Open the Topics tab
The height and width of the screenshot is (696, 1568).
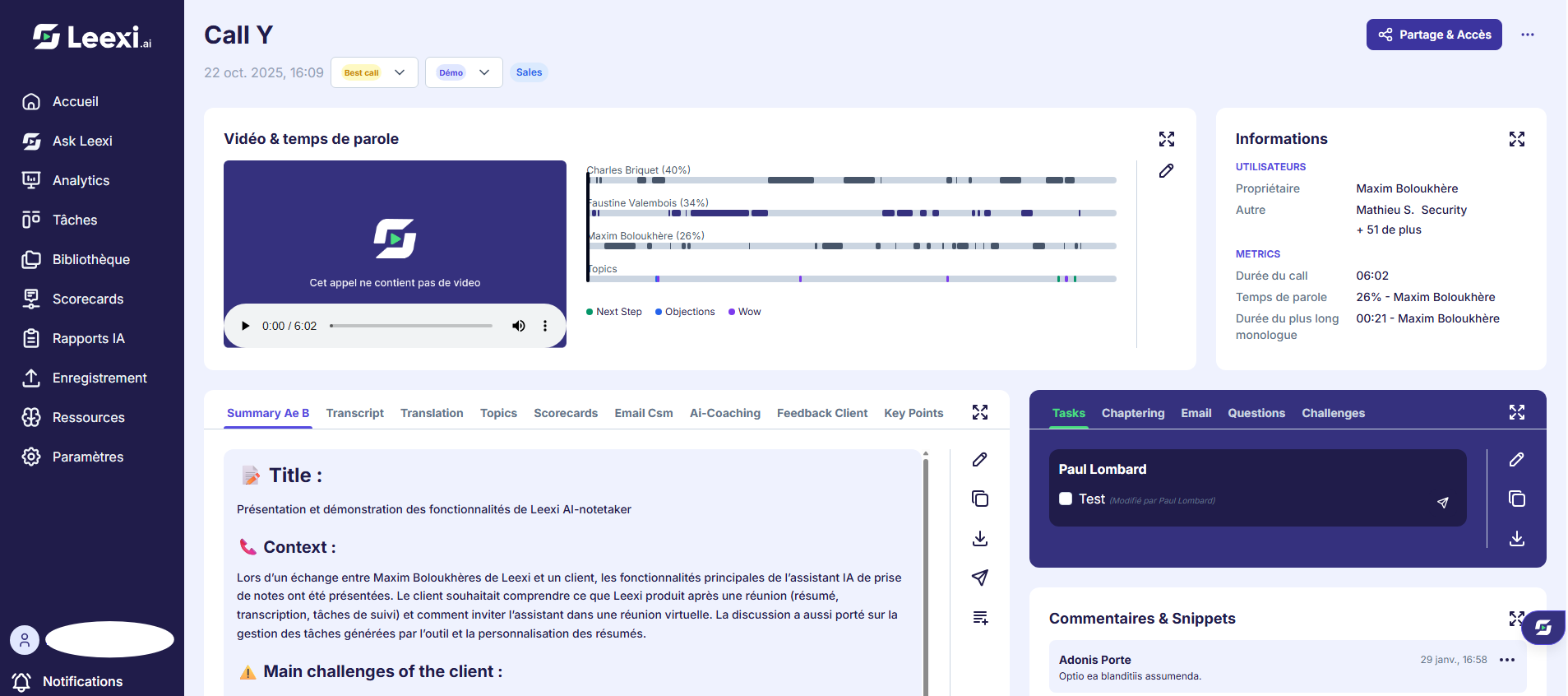pyautogui.click(x=498, y=413)
